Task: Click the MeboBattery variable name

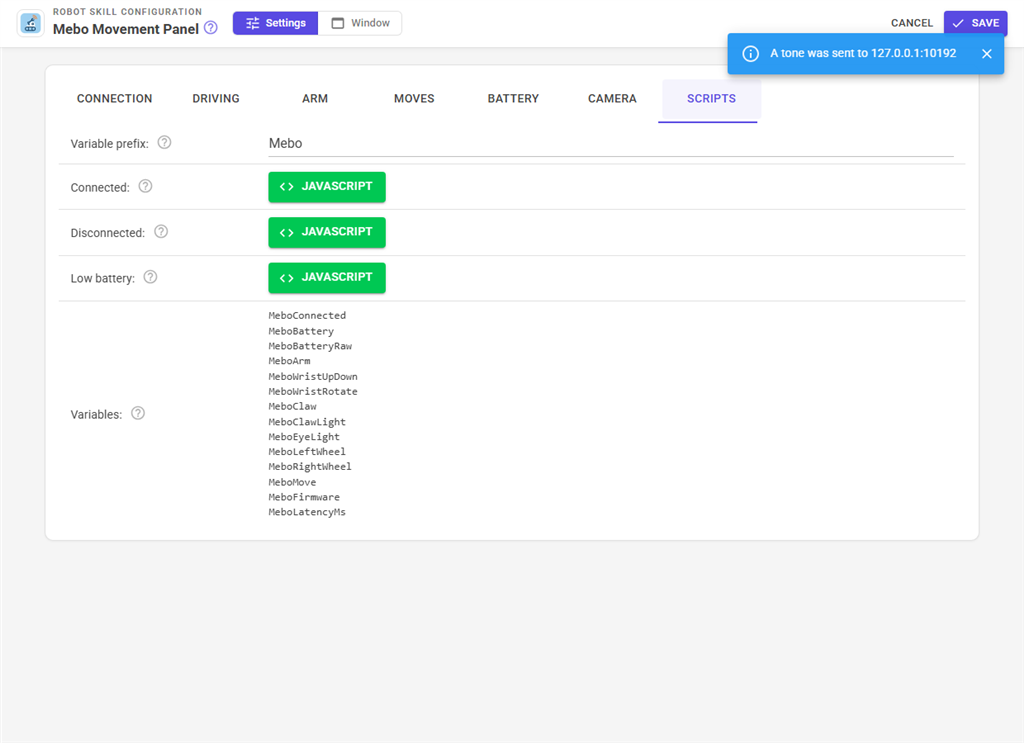Action: pos(301,331)
